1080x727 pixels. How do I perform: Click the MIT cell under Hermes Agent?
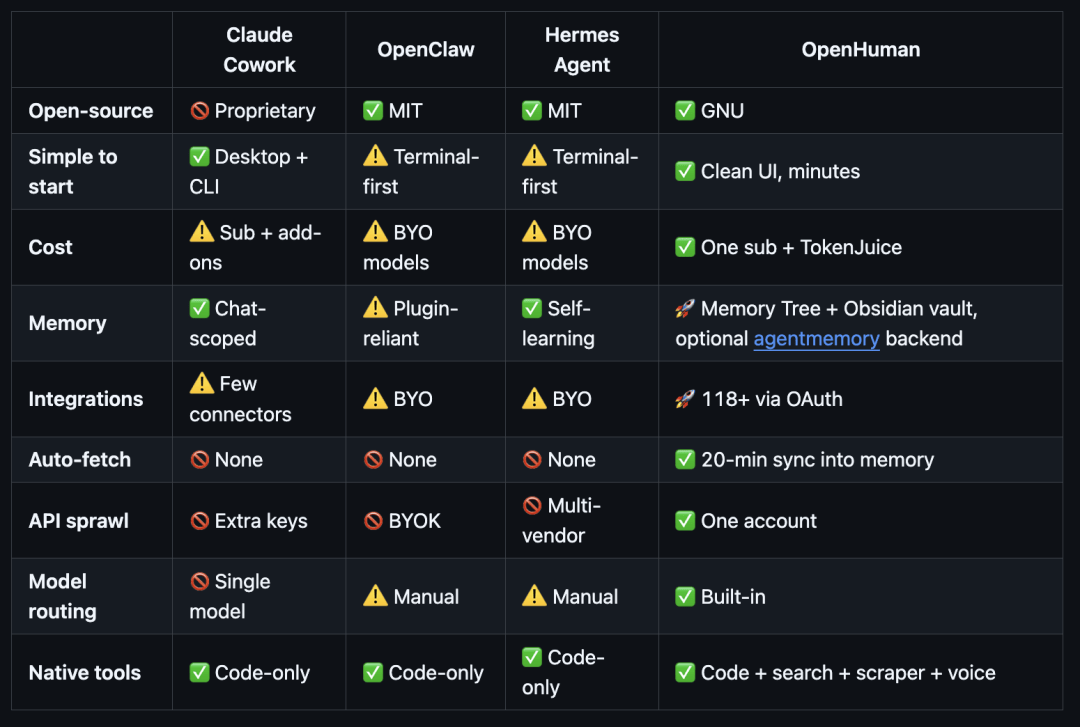pyautogui.click(x=582, y=110)
